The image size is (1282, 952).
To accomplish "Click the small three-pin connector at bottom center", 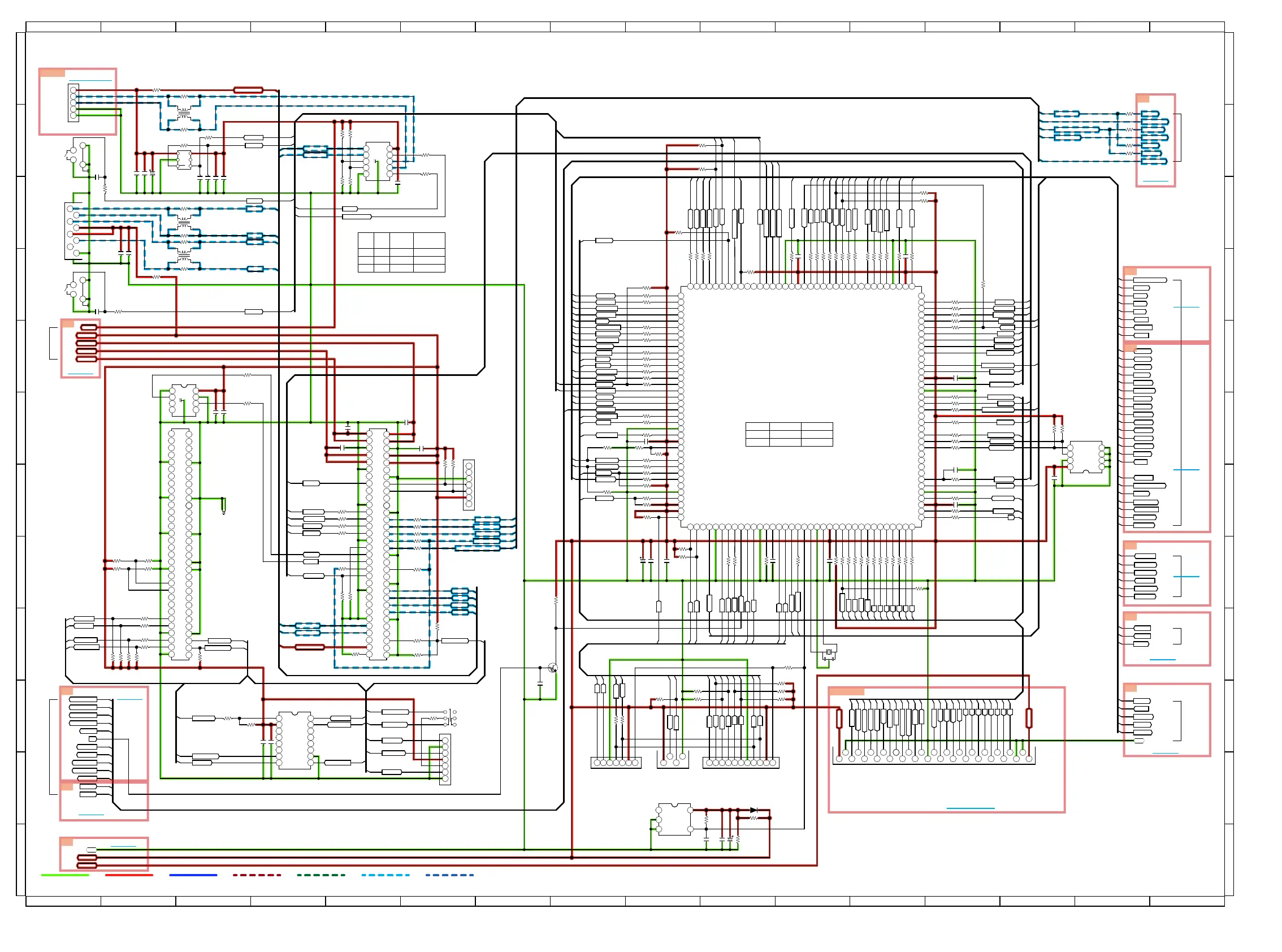I will click(x=673, y=760).
